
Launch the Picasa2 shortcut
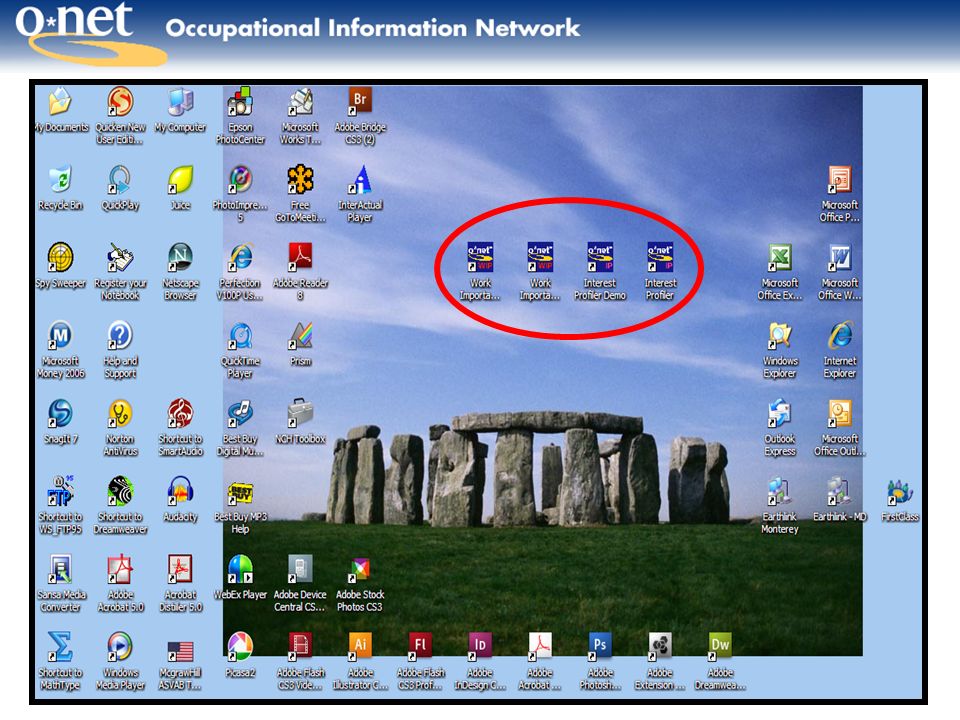point(240,647)
